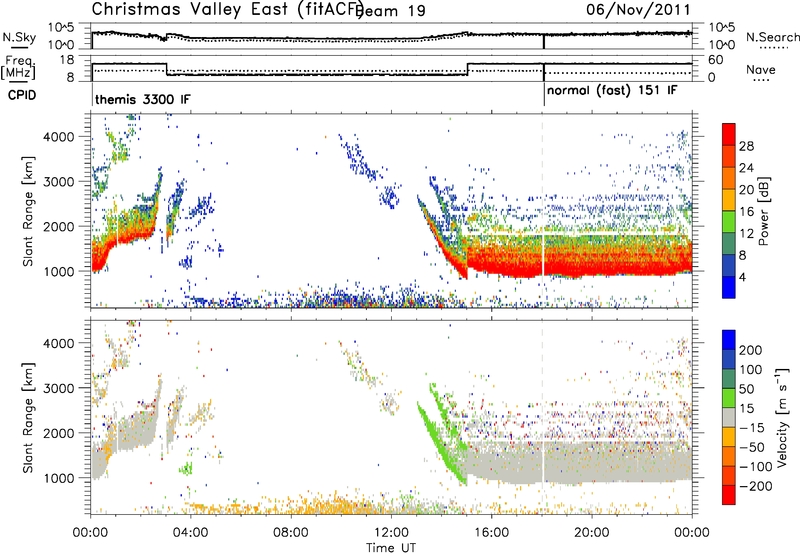
Task: Click the '60' Nave axis value
Action: coord(716,60)
